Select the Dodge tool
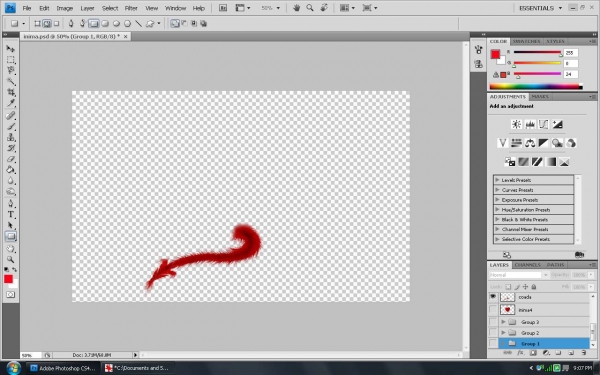 [11, 191]
